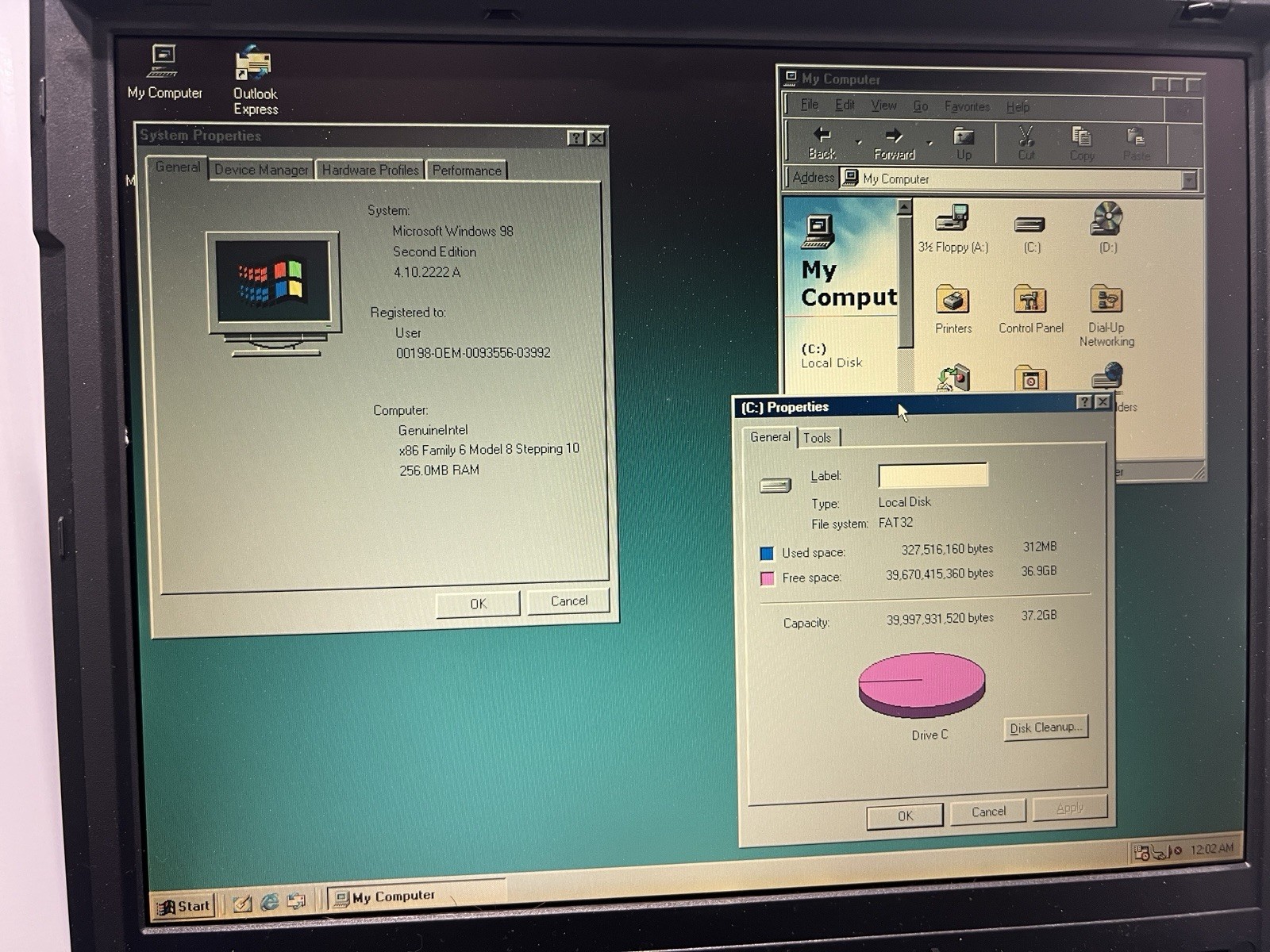The height and width of the screenshot is (952, 1270).
Task: Click the My Computer icon in the Address bar
Action: click(x=850, y=178)
